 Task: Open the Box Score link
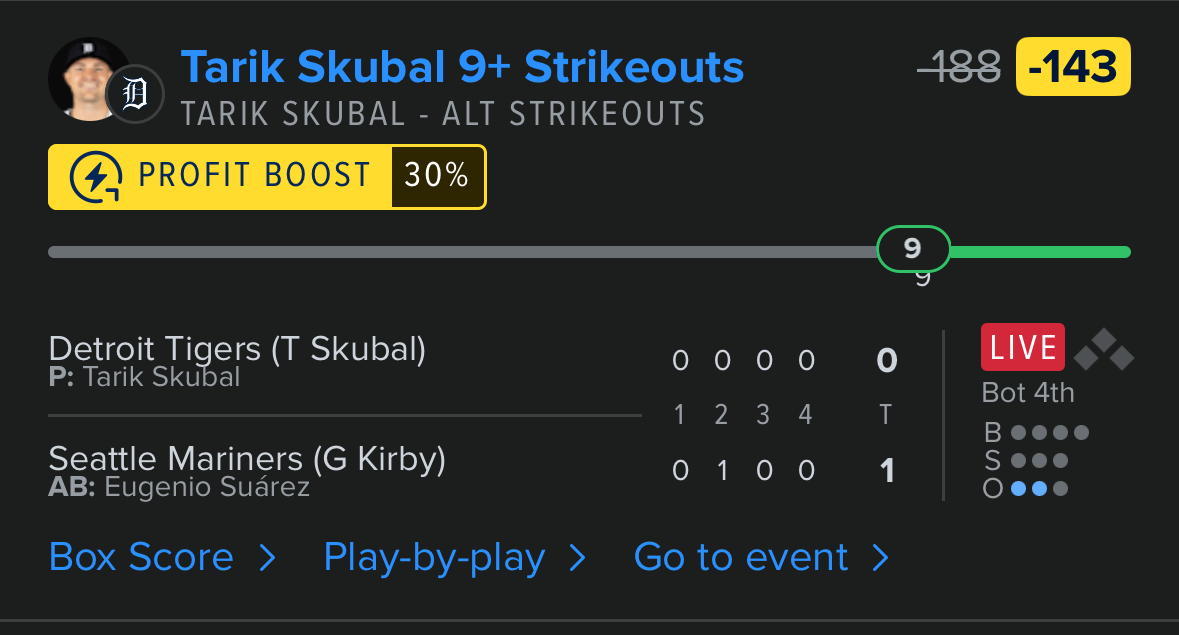point(141,557)
